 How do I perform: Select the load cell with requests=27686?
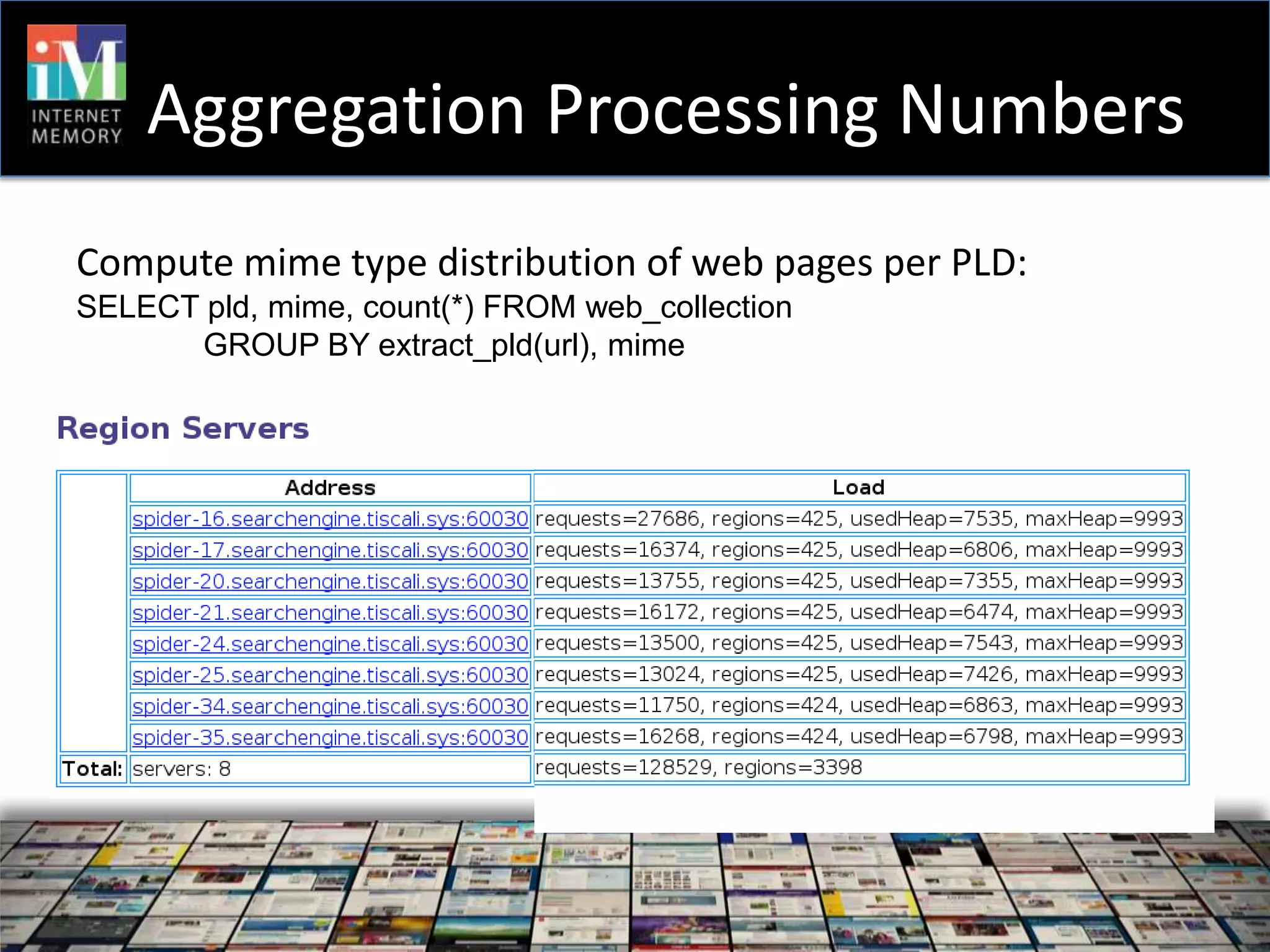pyautogui.click(x=859, y=519)
